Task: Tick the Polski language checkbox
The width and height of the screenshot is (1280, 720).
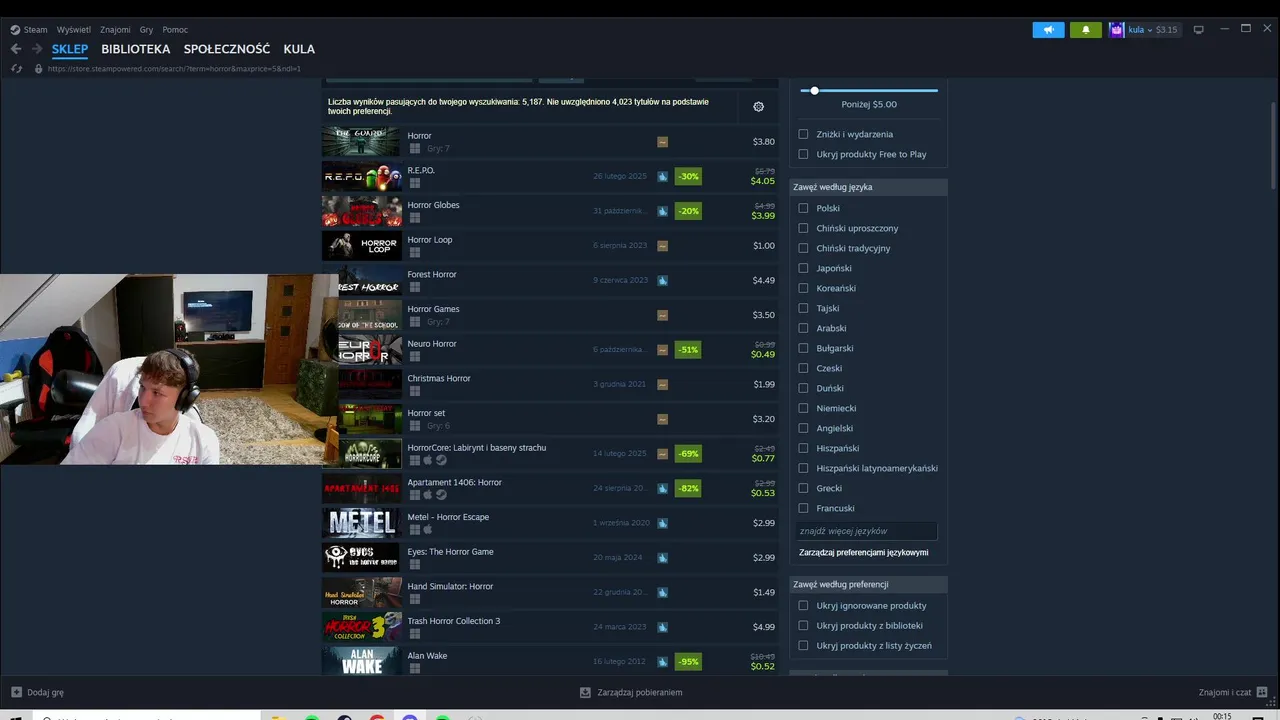Action: (x=803, y=208)
